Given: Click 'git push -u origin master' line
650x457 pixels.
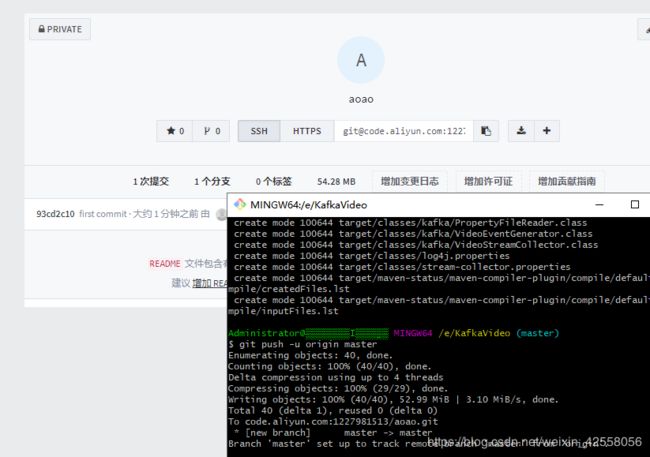Looking at the screenshot, I should [x=302, y=344].
